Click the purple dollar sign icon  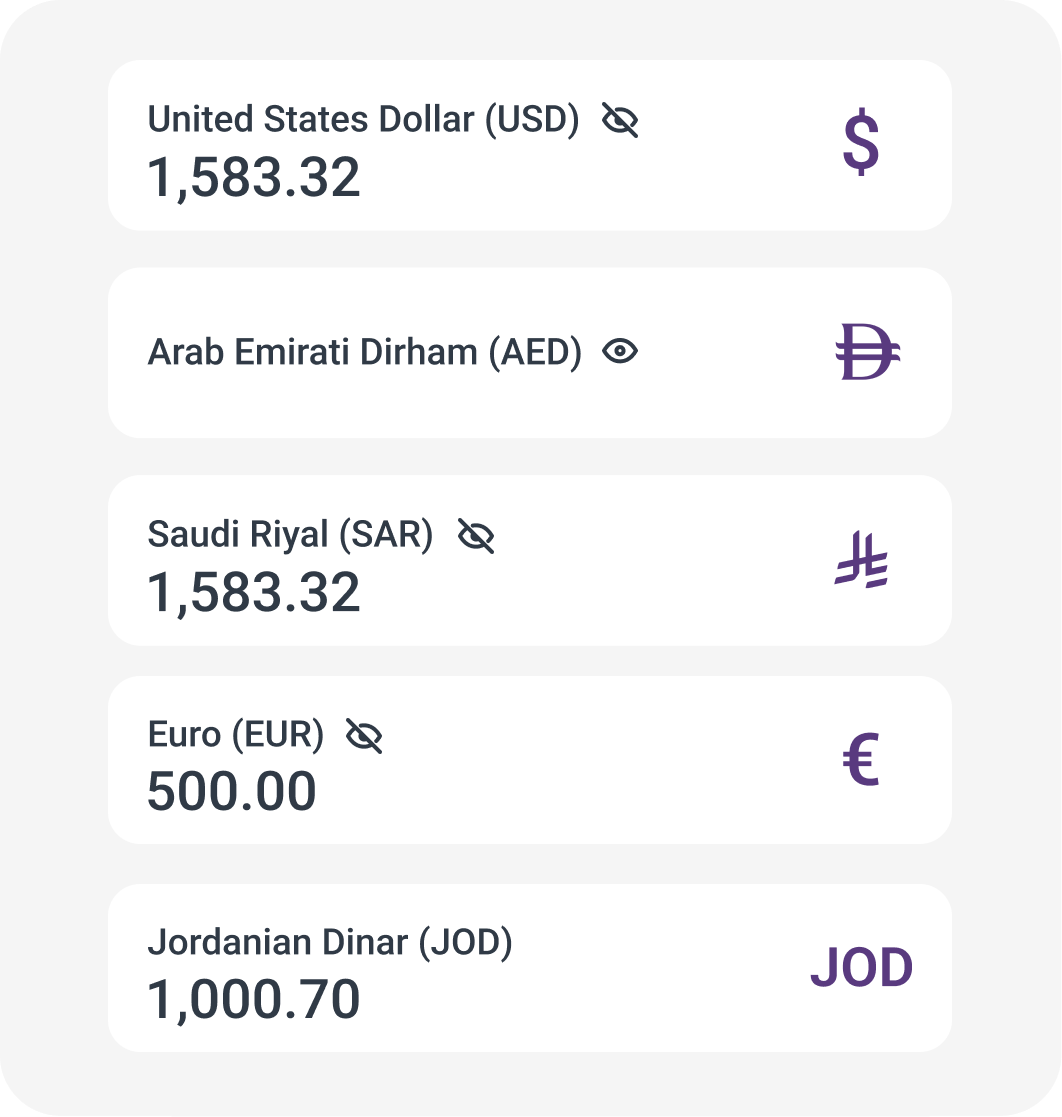[x=861, y=145]
